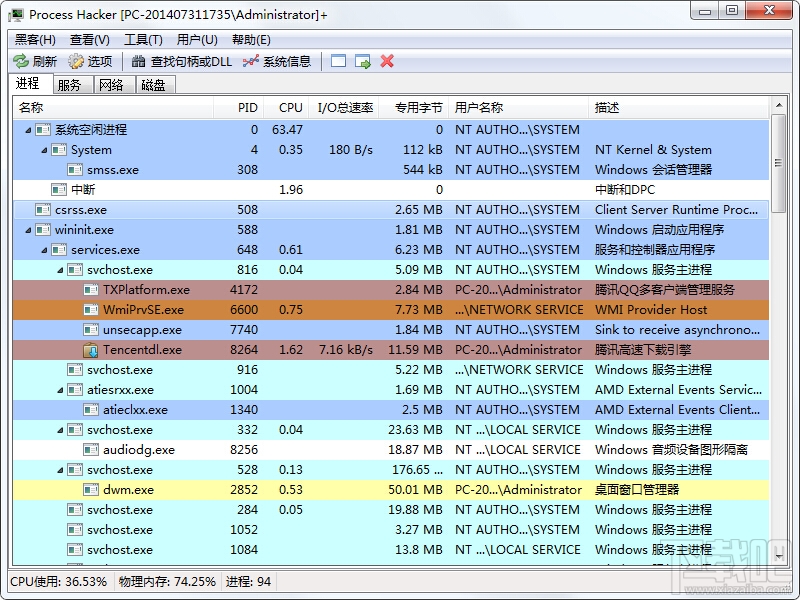
Task: Click the Refresh (刷新) toolbar button
Action: tap(35, 62)
